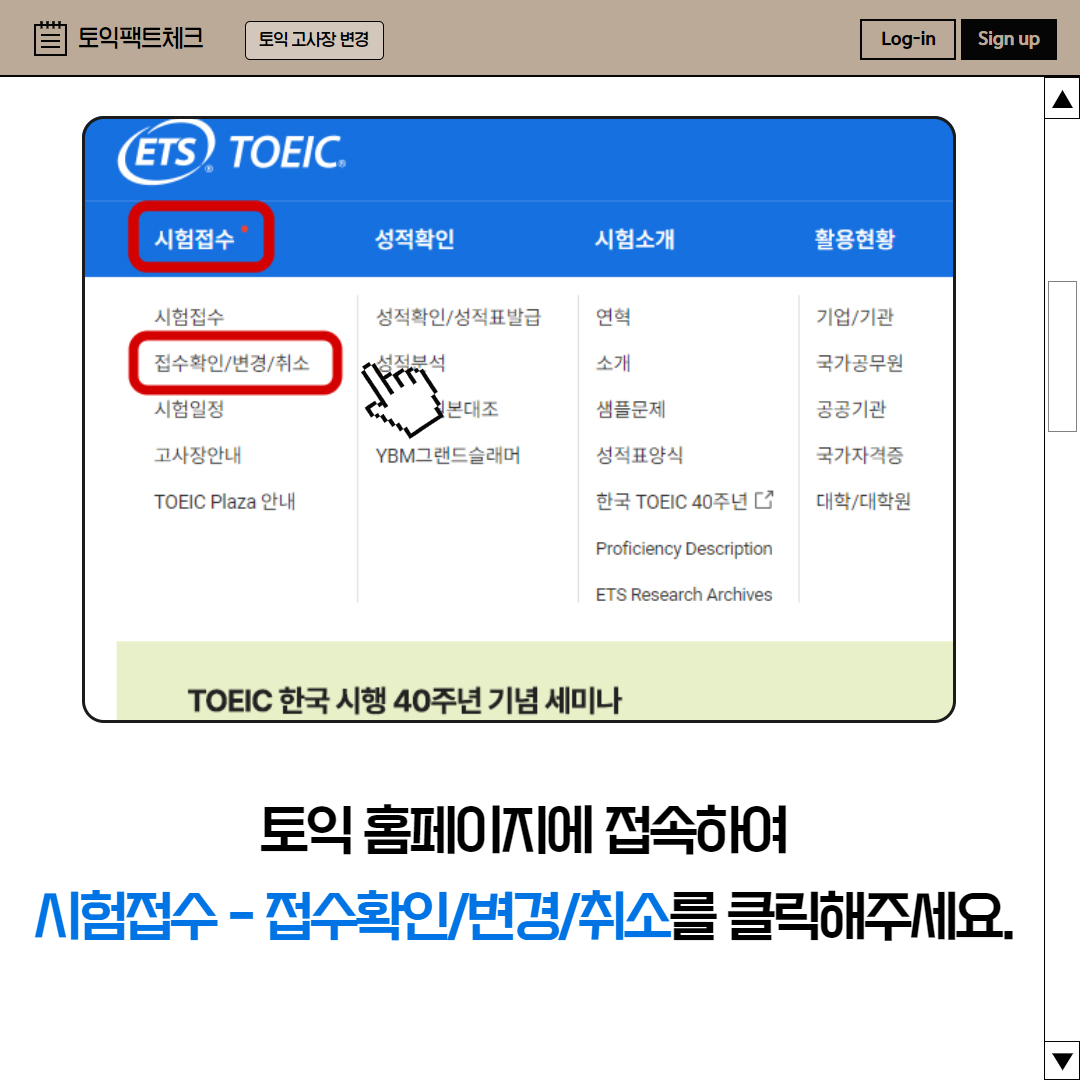1080x1080 pixels.
Task: Open TOEIC Plaza 안내 link
Action: (x=225, y=501)
